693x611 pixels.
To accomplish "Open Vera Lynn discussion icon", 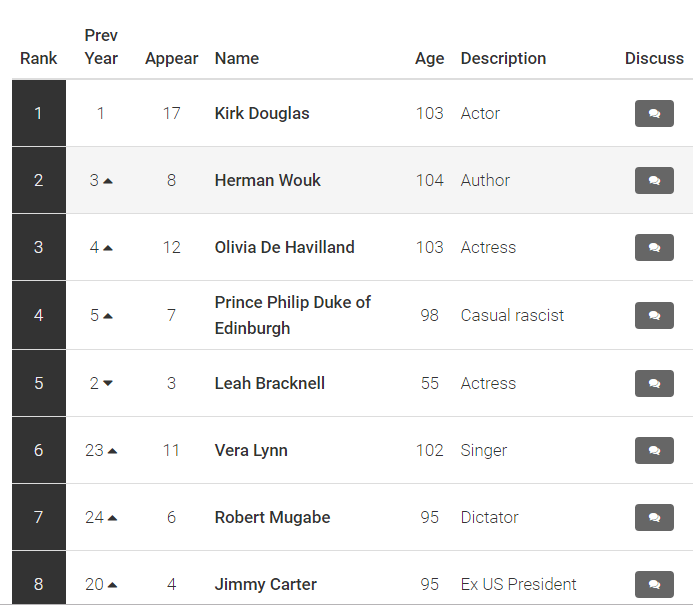I will point(654,451).
